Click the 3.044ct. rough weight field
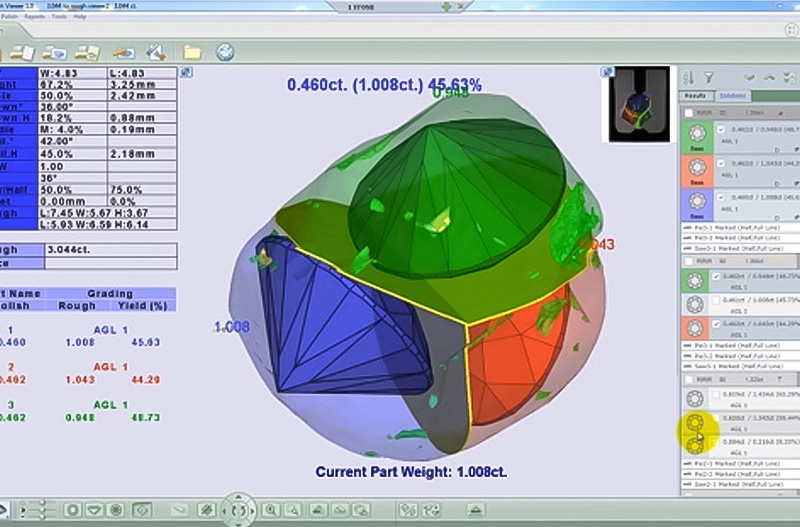This screenshot has width=800, height=527. [x=111, y=249]
